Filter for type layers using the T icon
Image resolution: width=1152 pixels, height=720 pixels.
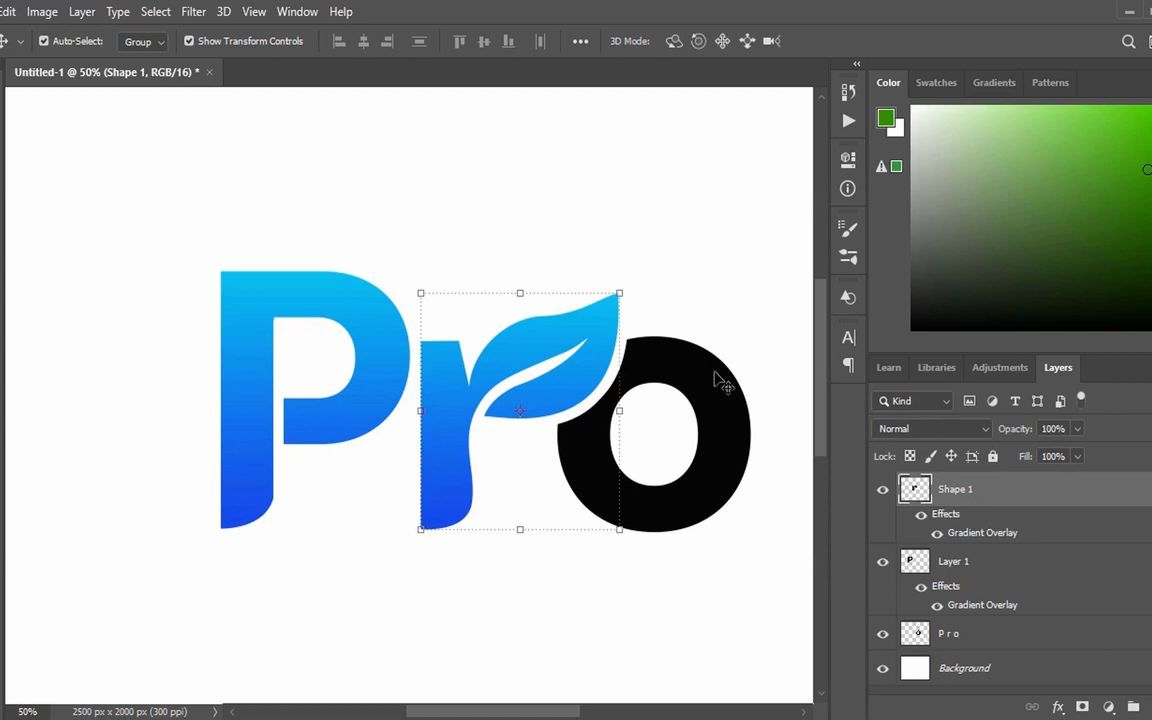point(1015,400)
